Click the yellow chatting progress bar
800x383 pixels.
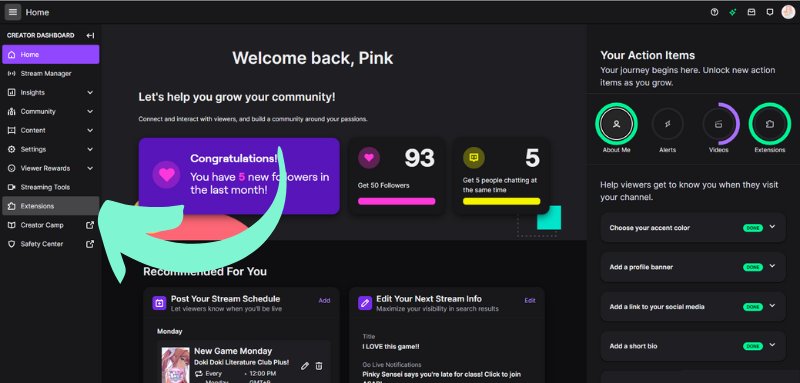click(502, 201)
